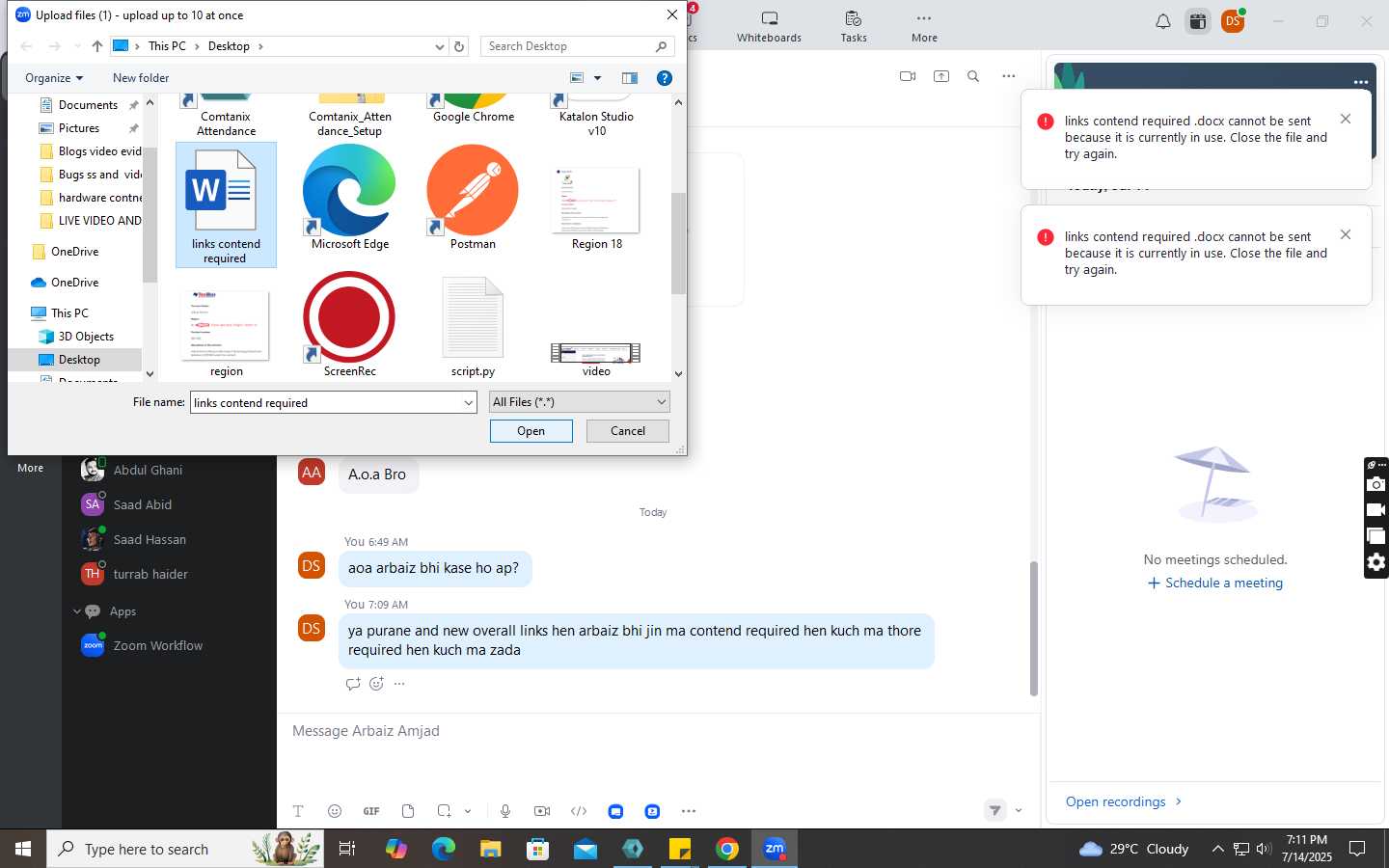1389x868 pixels.
Task: Open the Tasks tab
Action: click(x=854, y=27)
